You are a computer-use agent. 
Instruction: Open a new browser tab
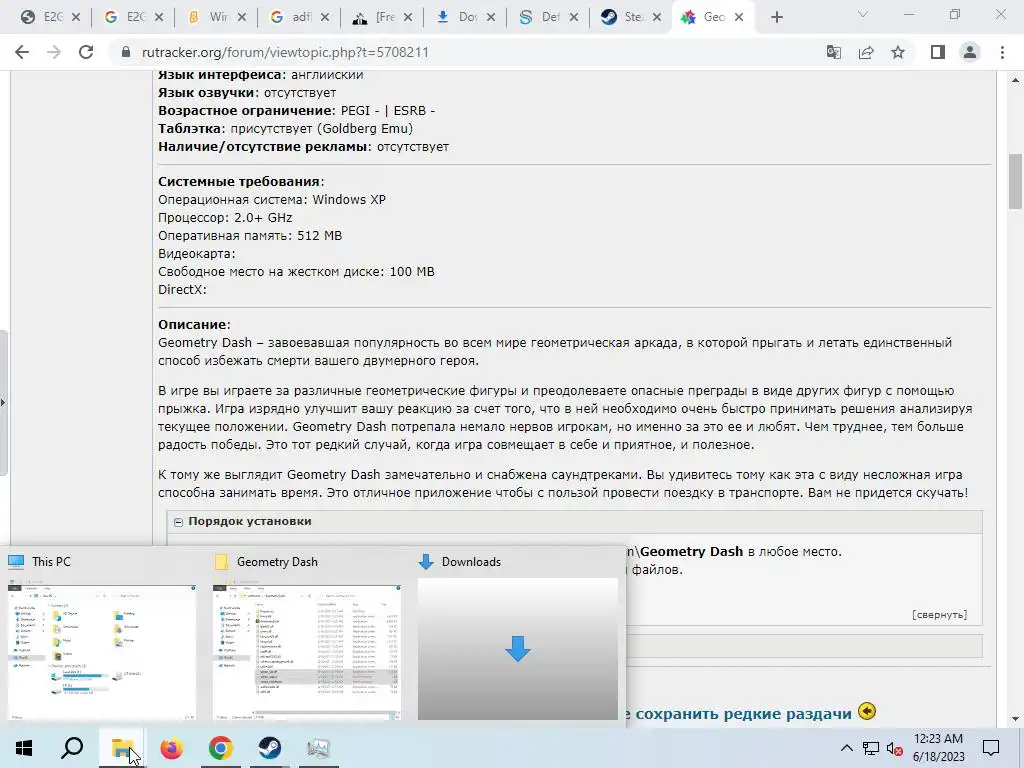[x=776, y=18]
